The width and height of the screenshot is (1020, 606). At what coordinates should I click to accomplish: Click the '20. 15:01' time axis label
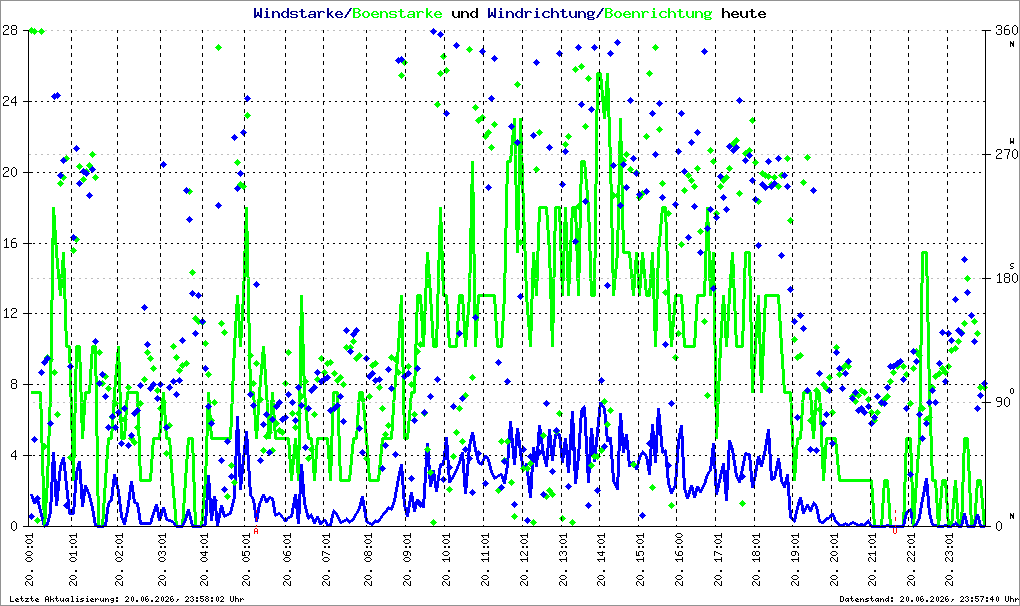(x=640, y=560)
